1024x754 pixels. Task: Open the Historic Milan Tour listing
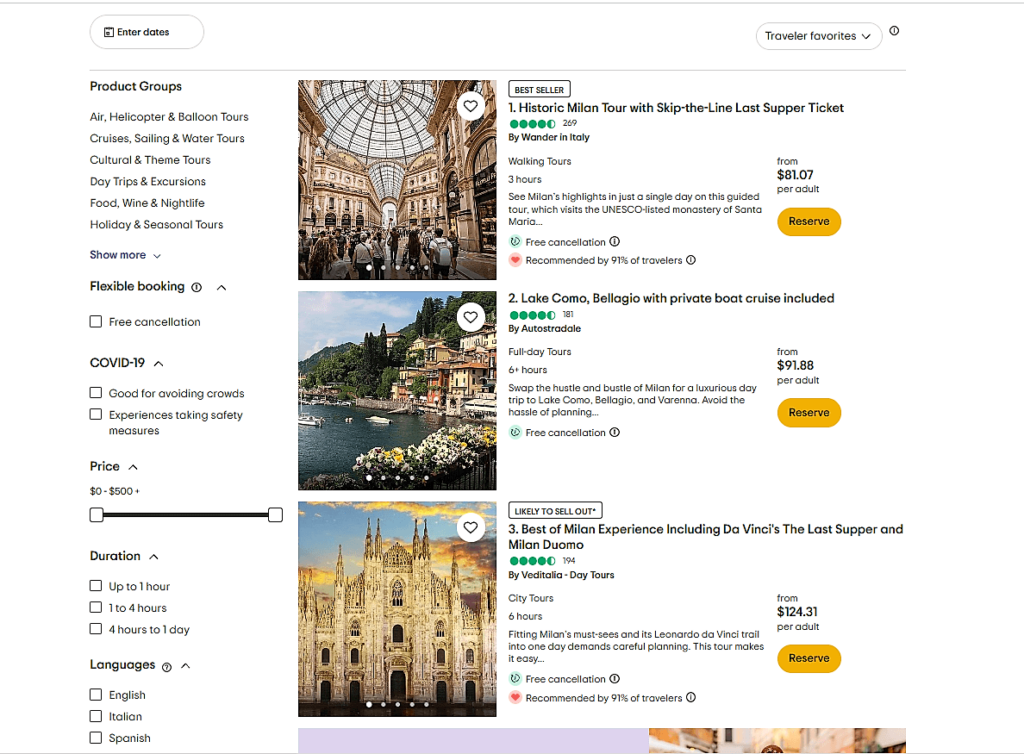point(677,107)
